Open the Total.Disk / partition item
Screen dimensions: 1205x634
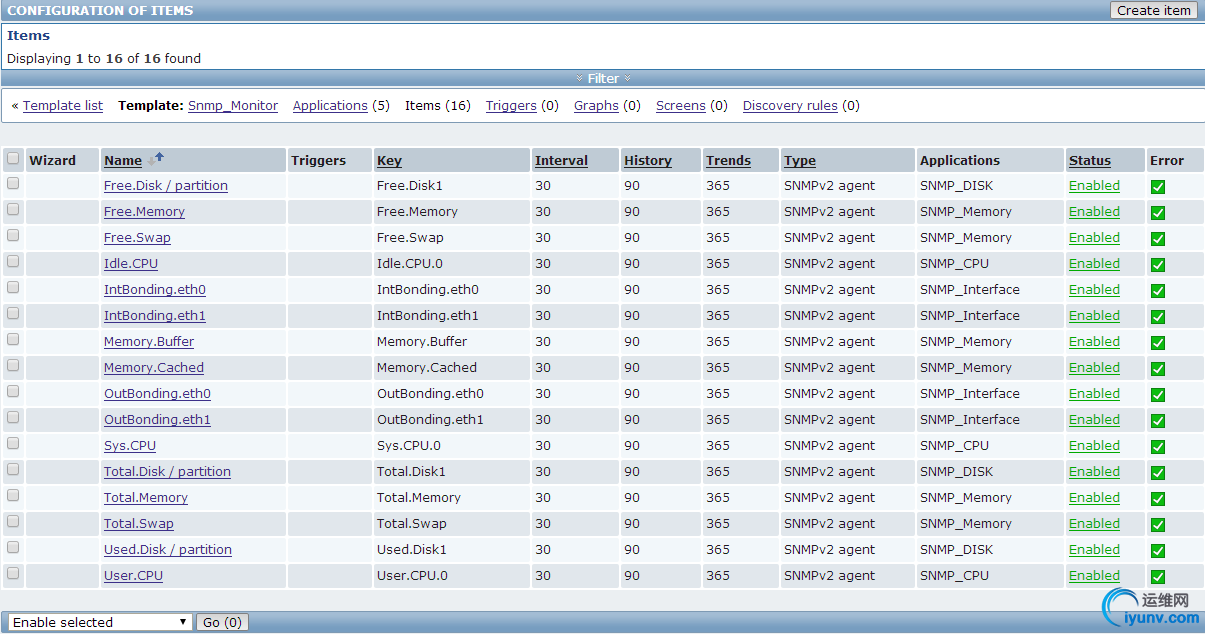click(167, 472)
